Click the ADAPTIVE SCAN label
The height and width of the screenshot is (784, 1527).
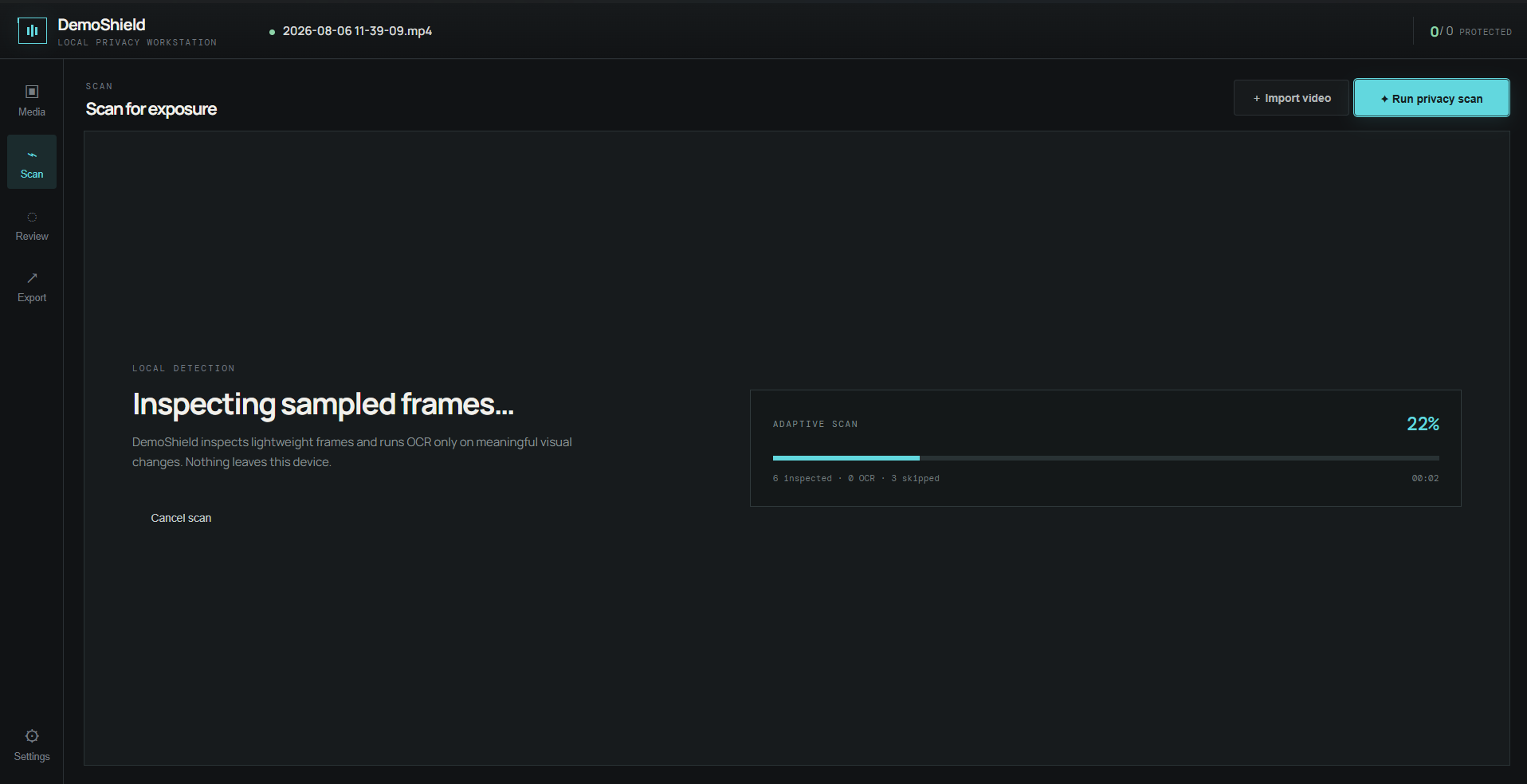pyautogui.click(x=815, y=424)
